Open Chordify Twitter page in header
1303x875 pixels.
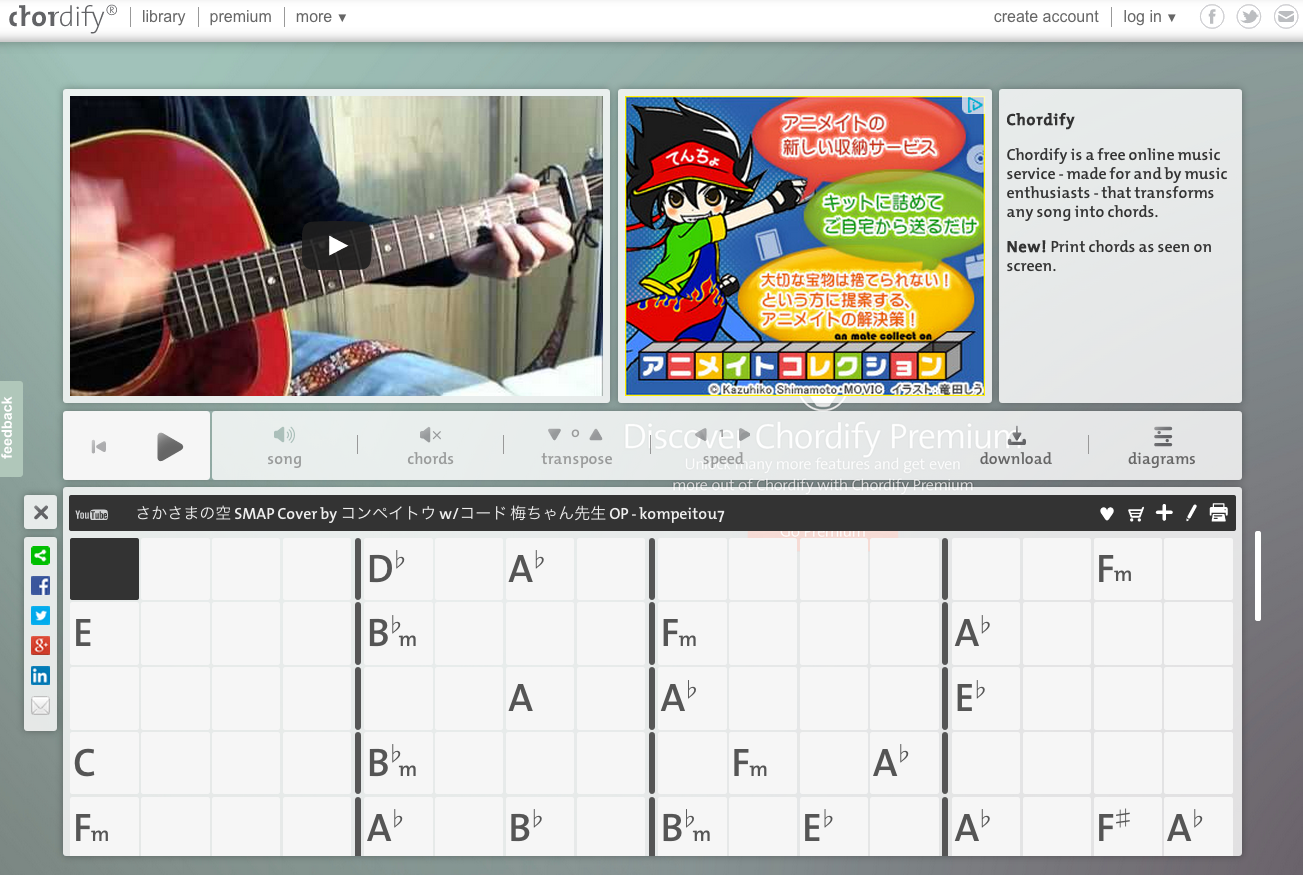click(1248, 17)
